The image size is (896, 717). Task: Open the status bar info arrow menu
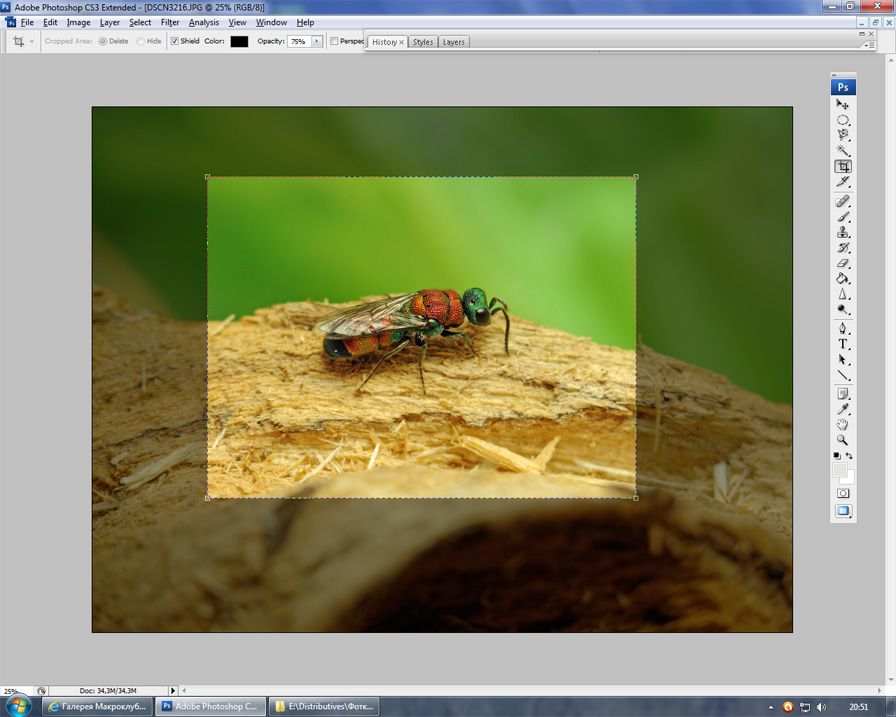[173, 690]
